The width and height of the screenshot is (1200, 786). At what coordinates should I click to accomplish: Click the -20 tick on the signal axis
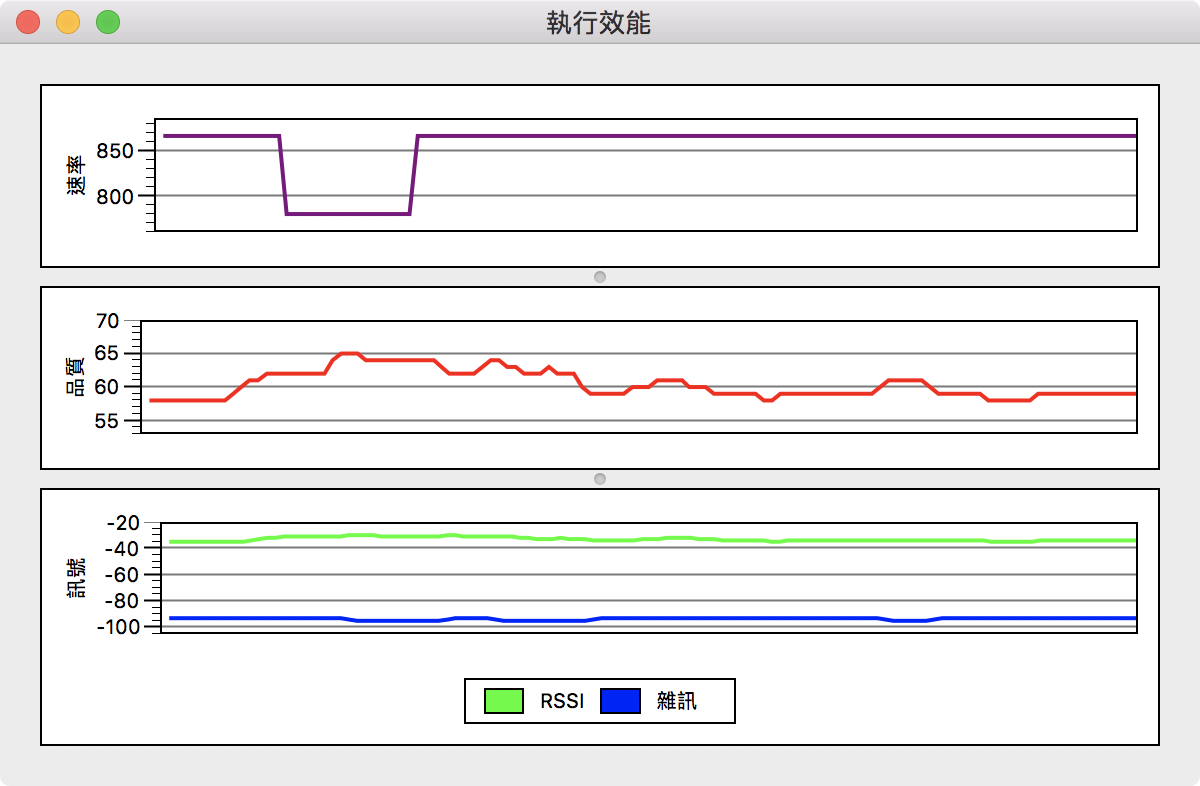click(123, 522)
